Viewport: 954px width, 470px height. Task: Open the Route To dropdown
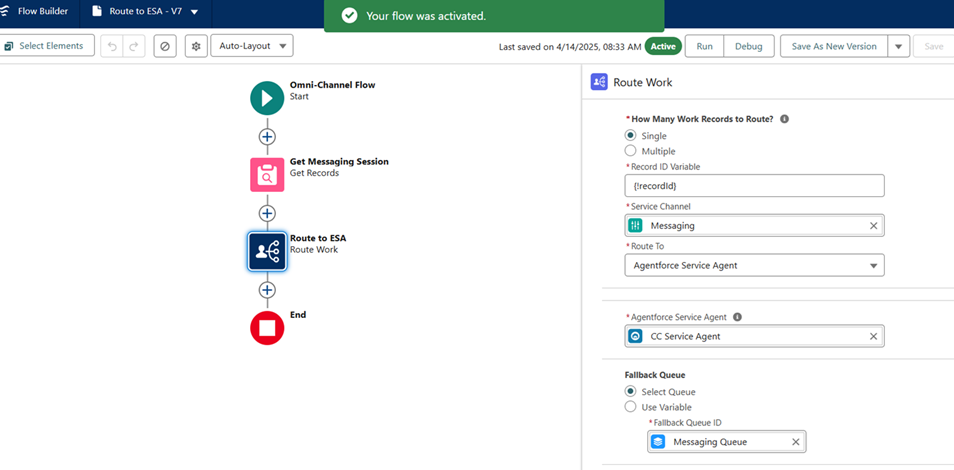754,265
